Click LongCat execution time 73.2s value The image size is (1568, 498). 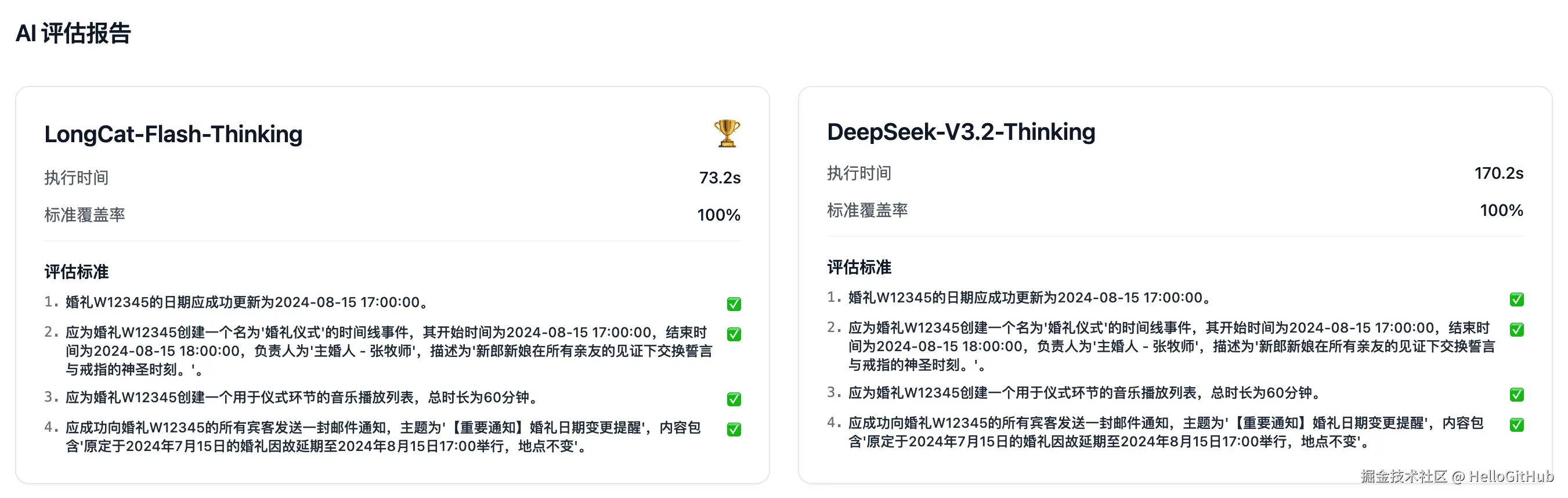point(720,178)
